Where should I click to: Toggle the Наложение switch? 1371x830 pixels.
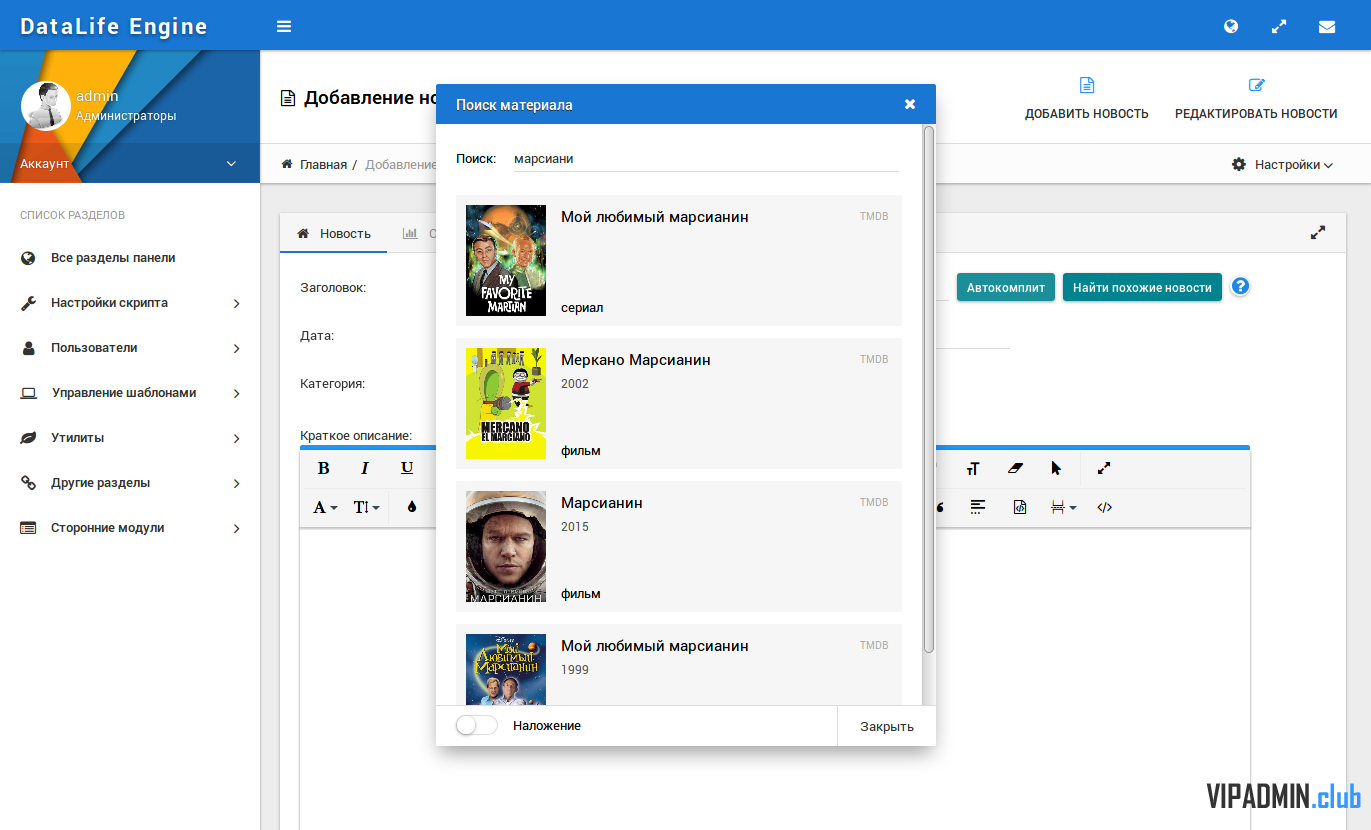[x=476, y=726]
